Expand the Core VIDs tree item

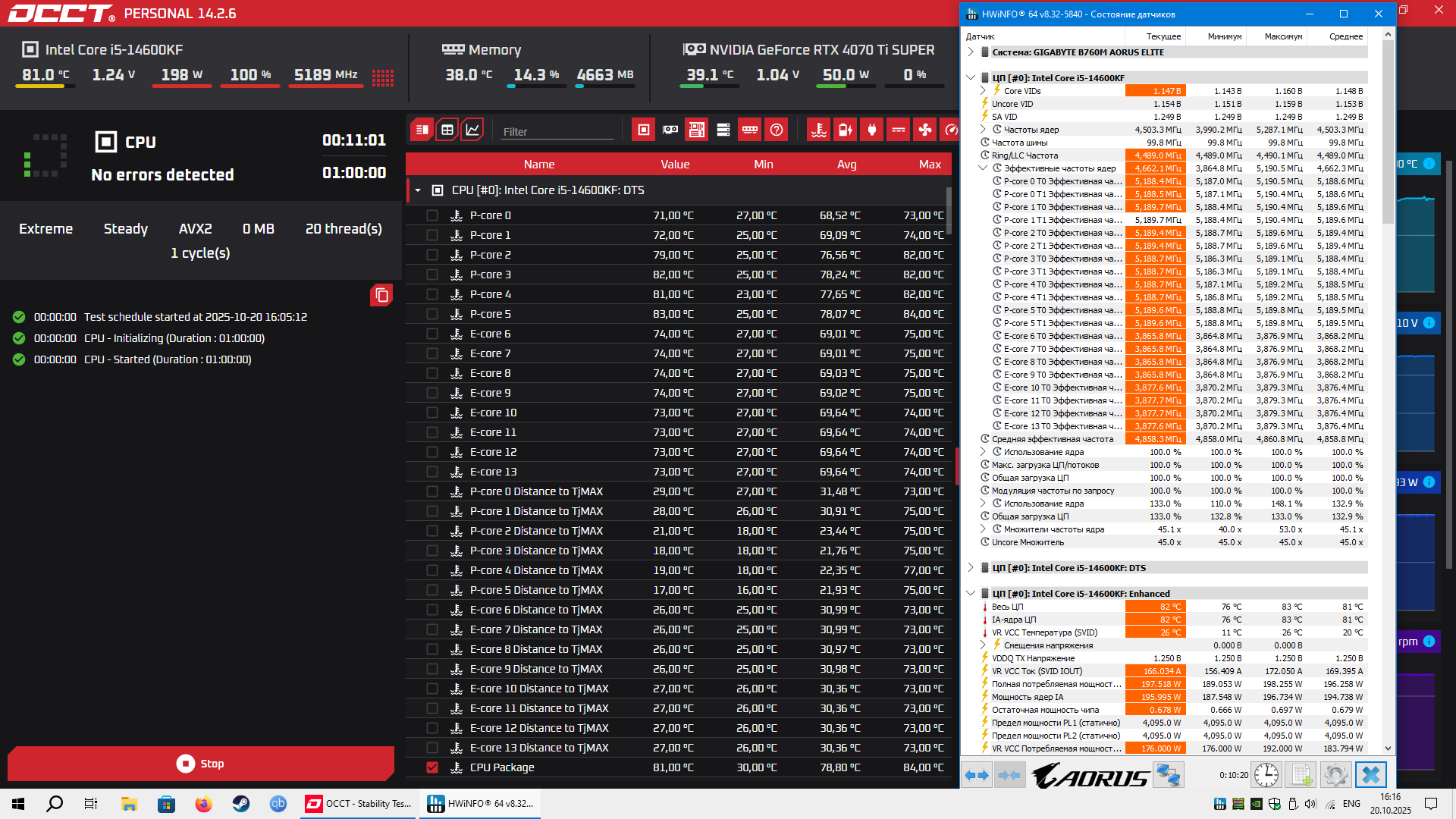point(983,91)
